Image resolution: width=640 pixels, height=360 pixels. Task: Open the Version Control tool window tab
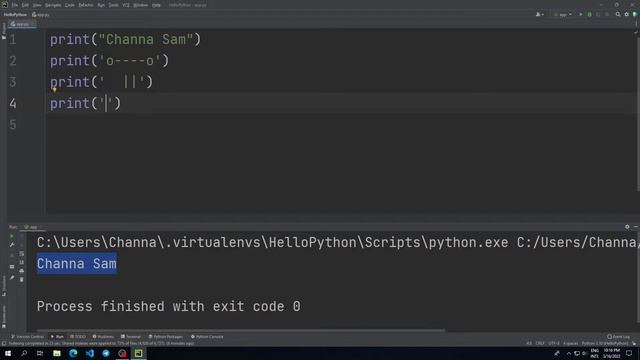click(27, 337)
